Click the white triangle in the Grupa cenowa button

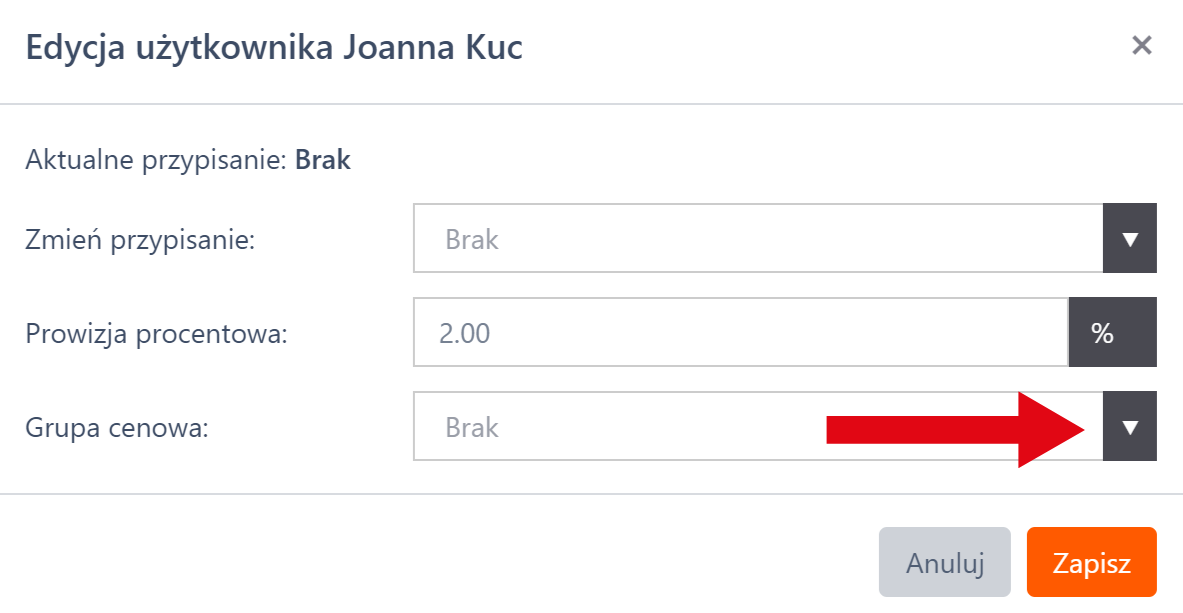(1130, 428)
